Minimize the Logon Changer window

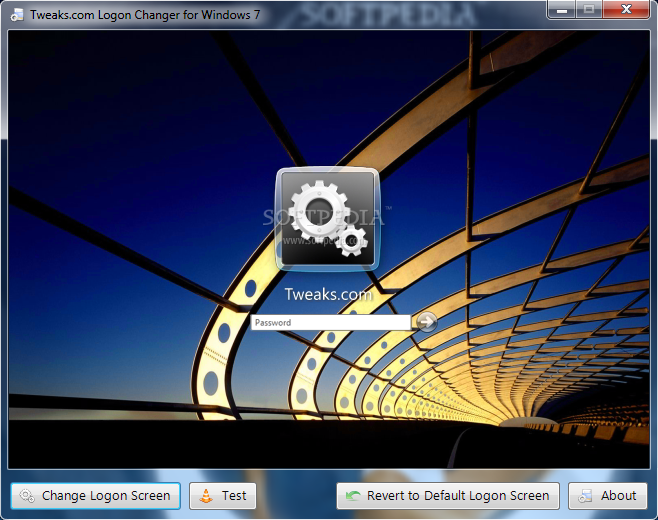point(561,9)
